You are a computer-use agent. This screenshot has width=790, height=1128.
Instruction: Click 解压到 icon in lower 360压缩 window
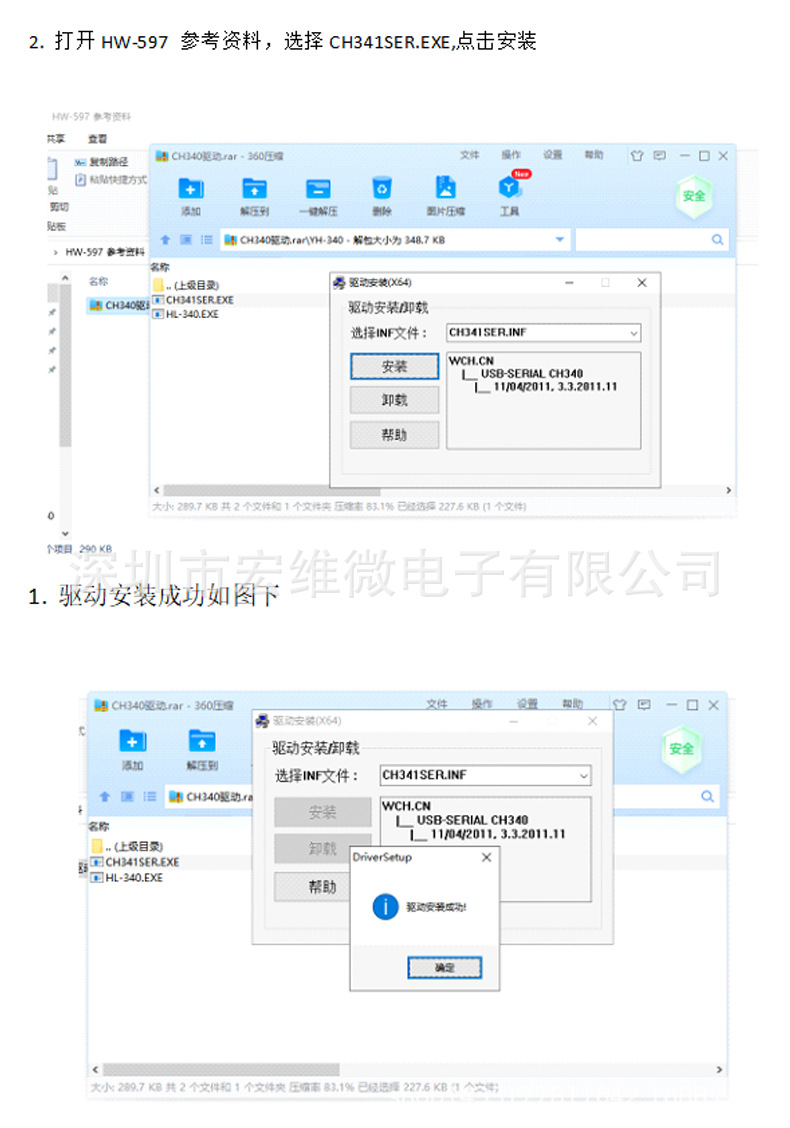(x=202, y=741)
